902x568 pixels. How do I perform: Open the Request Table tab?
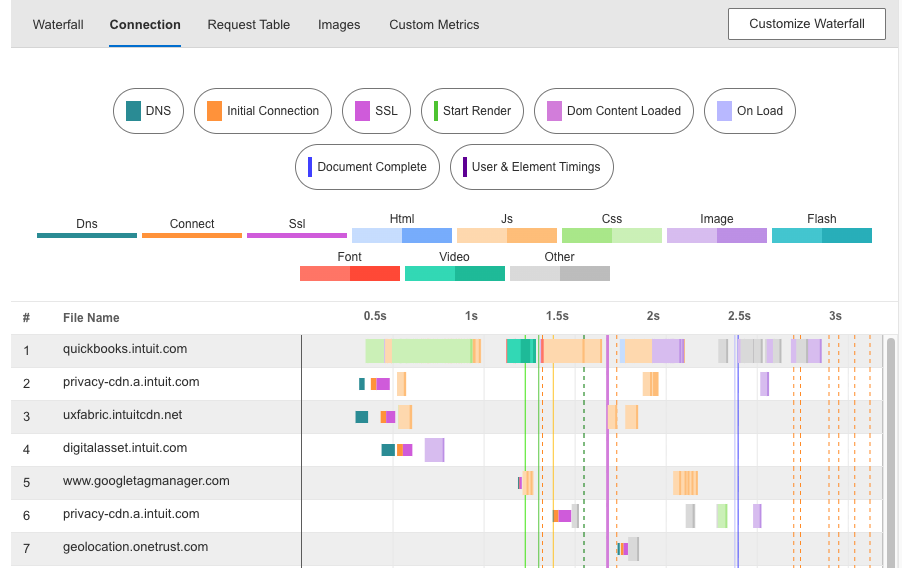[248, 24]
